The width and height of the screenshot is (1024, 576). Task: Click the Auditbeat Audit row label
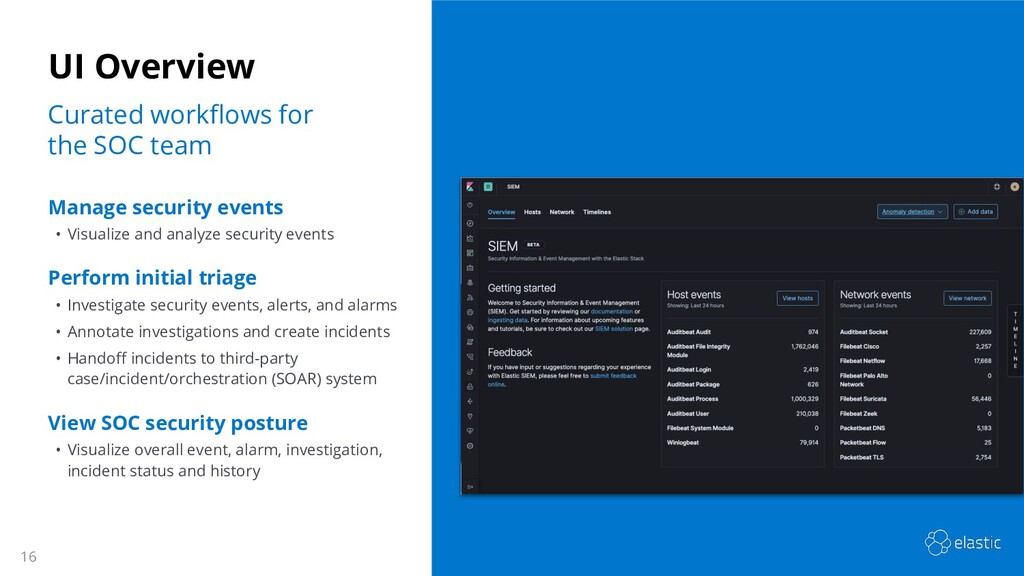[x=688, y=332]
